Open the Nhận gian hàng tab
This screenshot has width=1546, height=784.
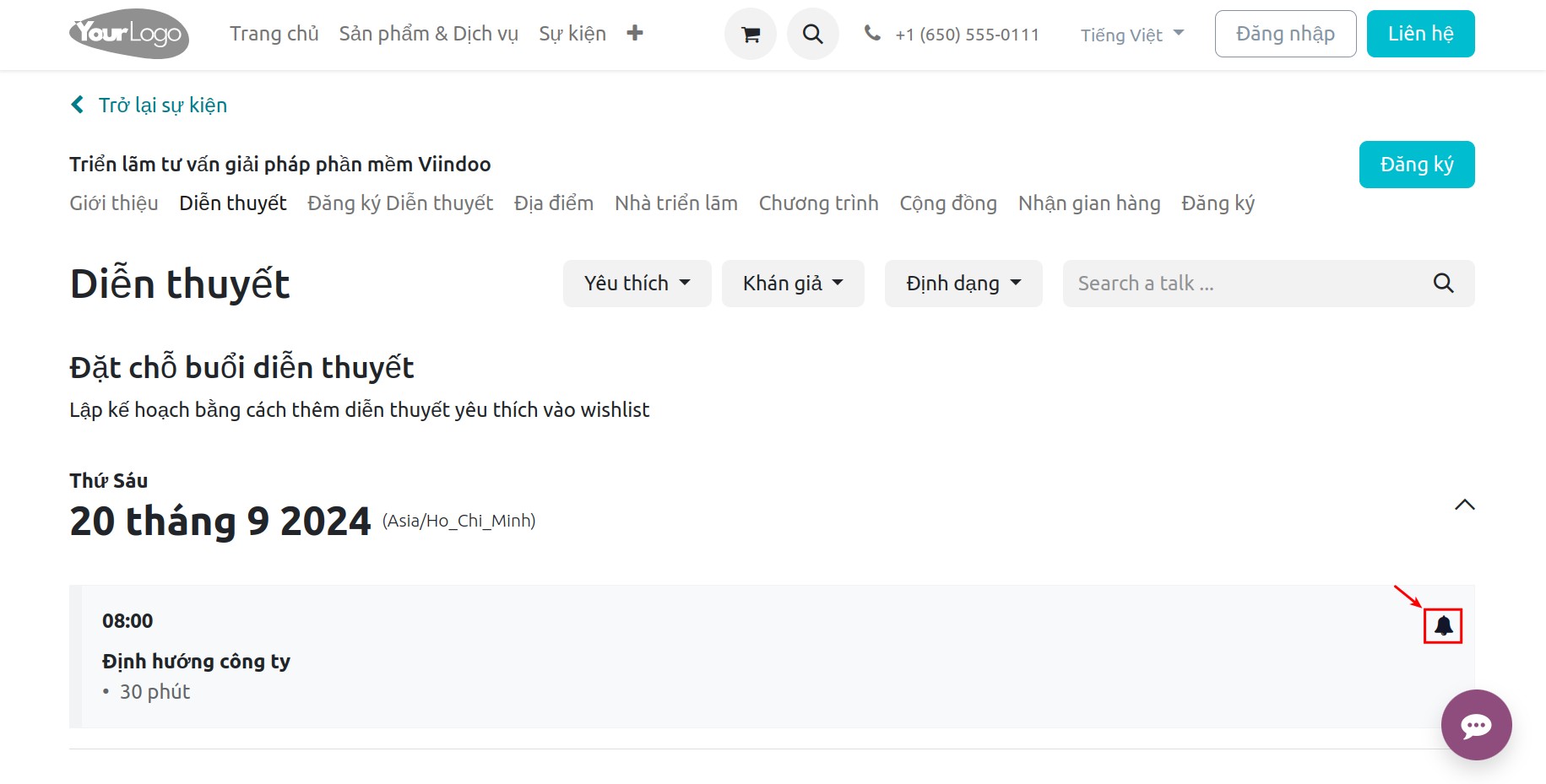click(1089, 203)
